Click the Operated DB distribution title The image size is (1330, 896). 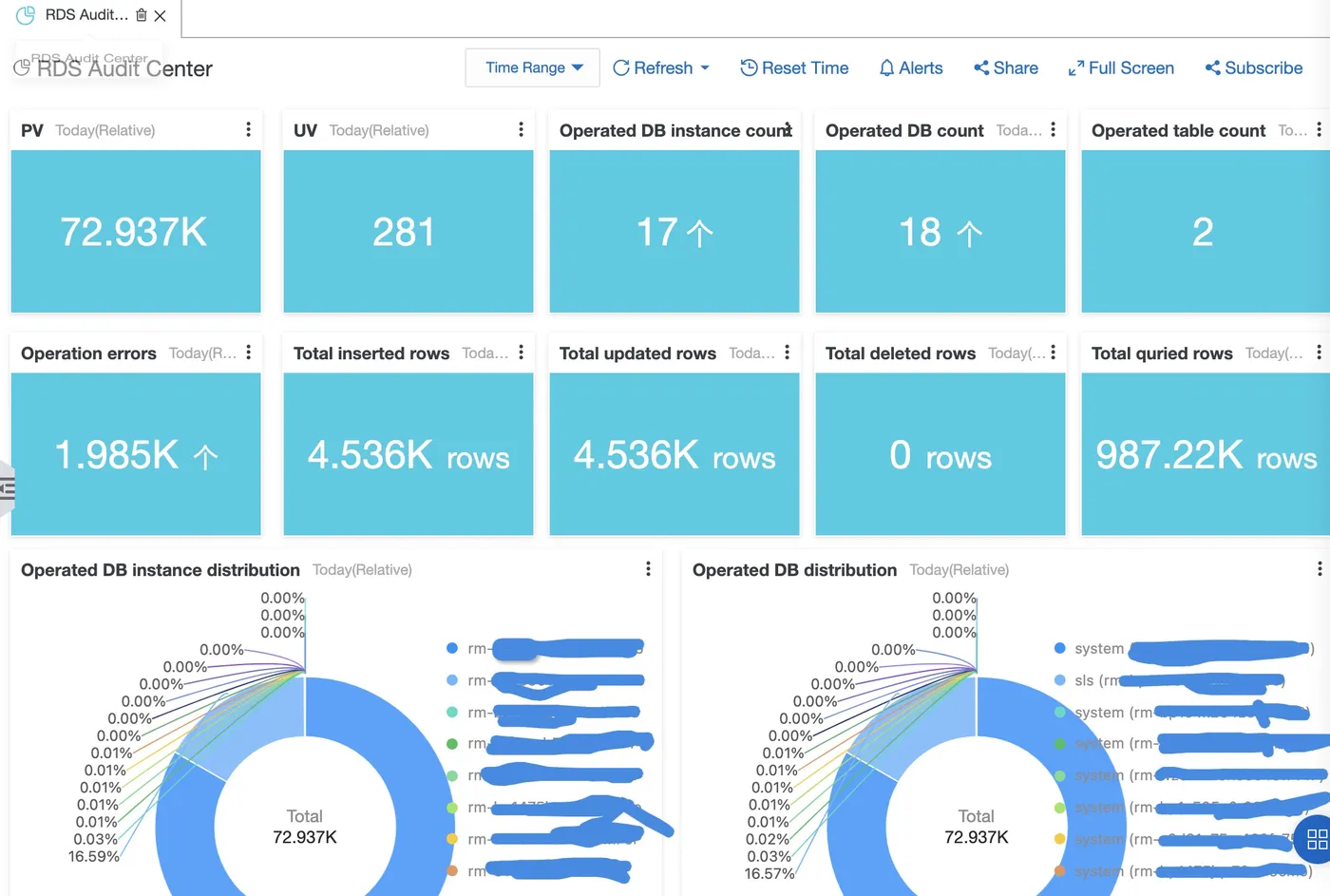794,569
